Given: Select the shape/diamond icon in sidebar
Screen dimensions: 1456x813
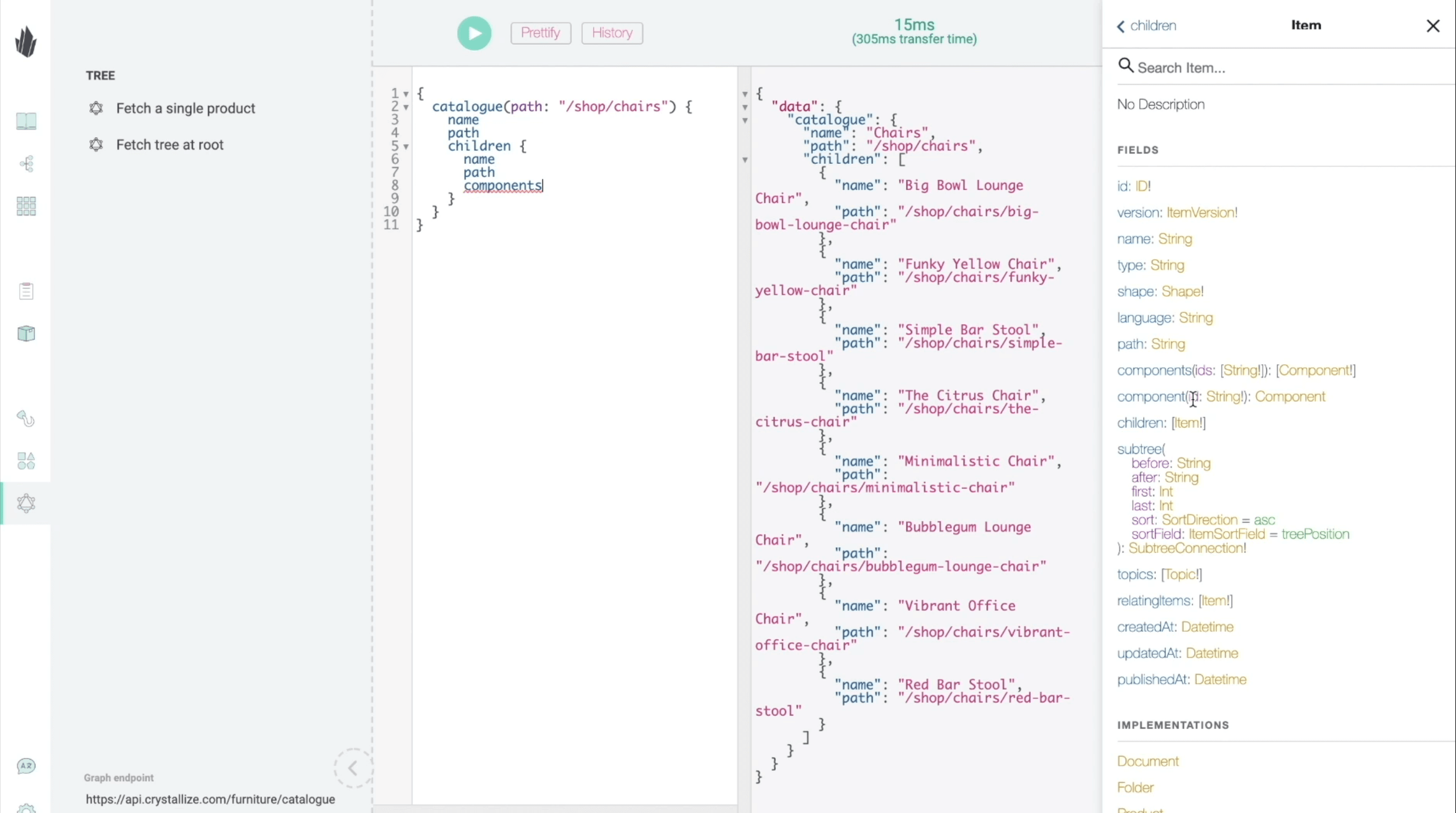Looking at the screenshot, I should tap(26, 461).
